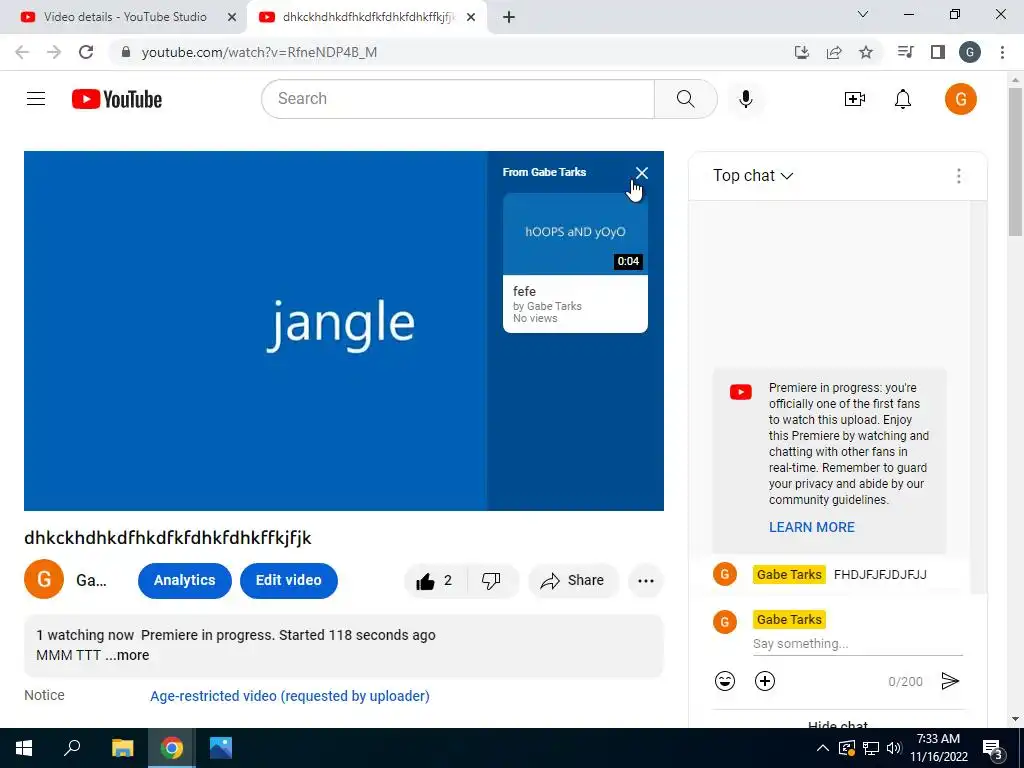Image resolution: width=1024 pixels, height=768 pixels.
Task: Open volume control in system tray
Action: pyautogui.click(x=894, y=748)
